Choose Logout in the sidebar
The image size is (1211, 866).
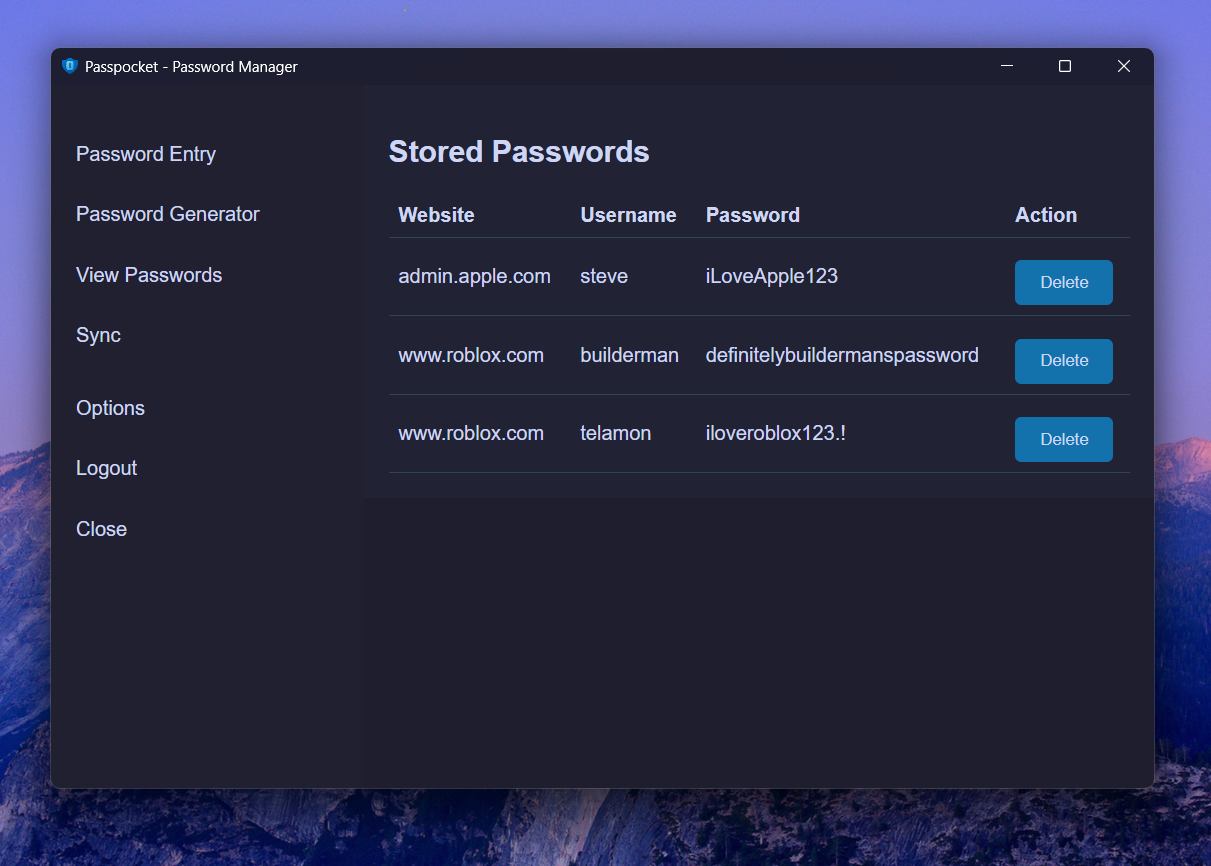106,468
